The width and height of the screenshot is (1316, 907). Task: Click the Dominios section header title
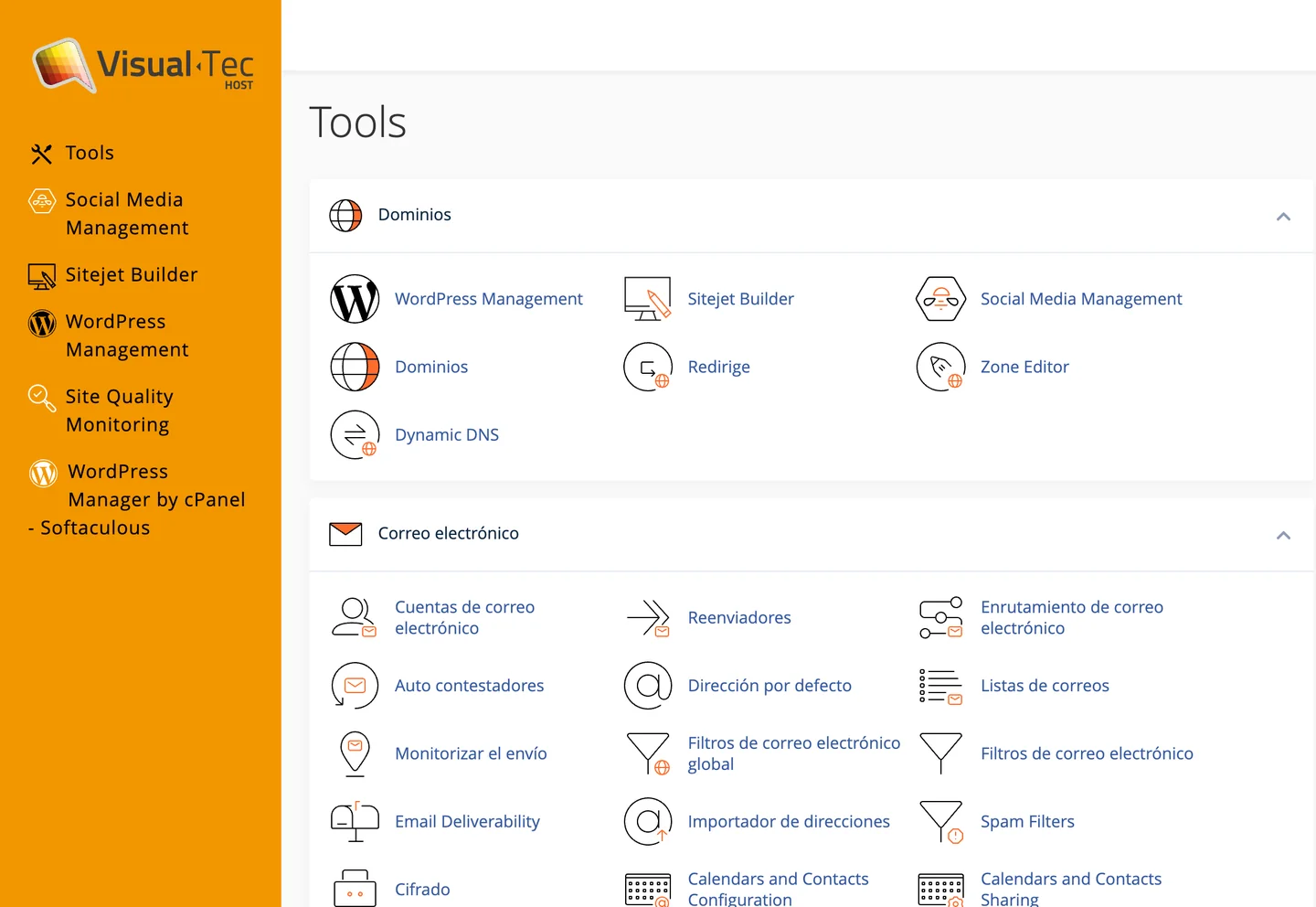coord(415,215)
